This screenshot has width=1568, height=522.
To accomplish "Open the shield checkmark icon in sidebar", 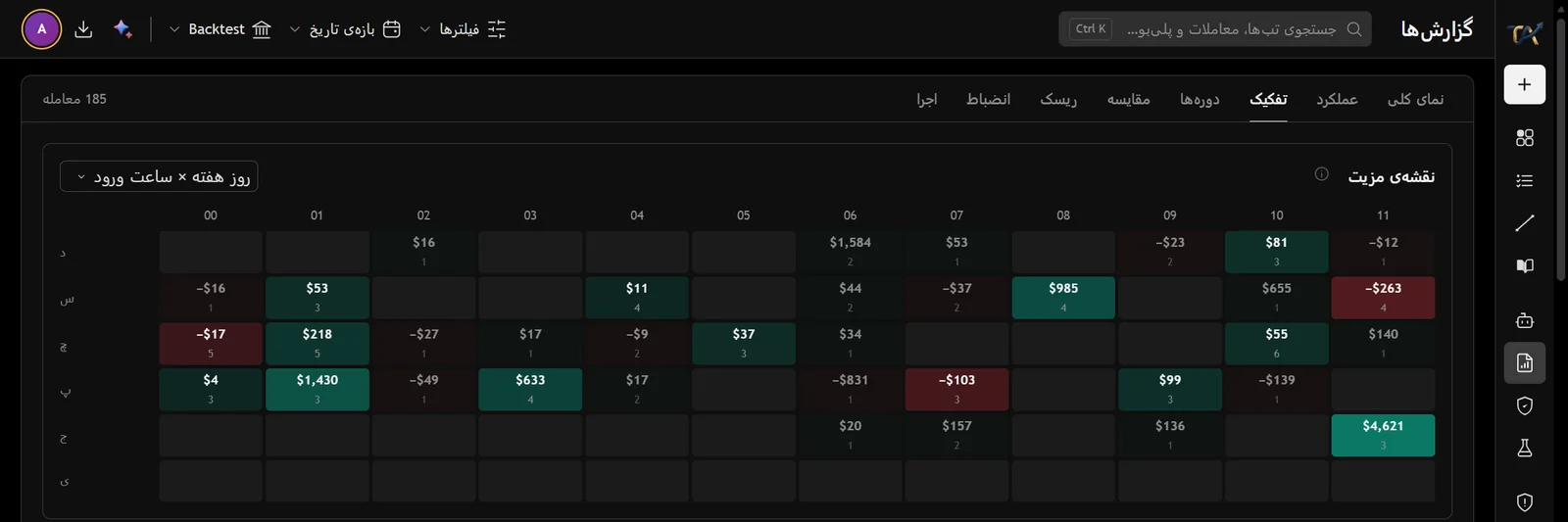I will click(x=1524, y=405).
